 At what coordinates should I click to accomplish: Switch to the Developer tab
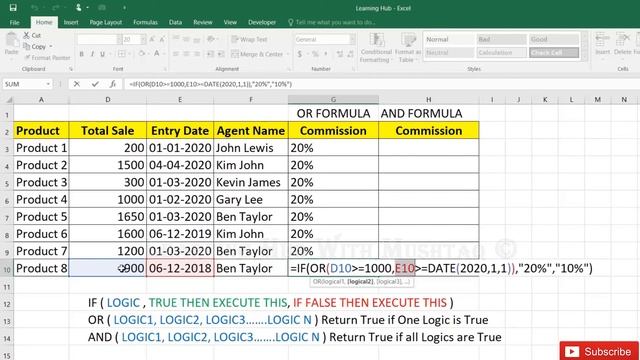[262, 22]
